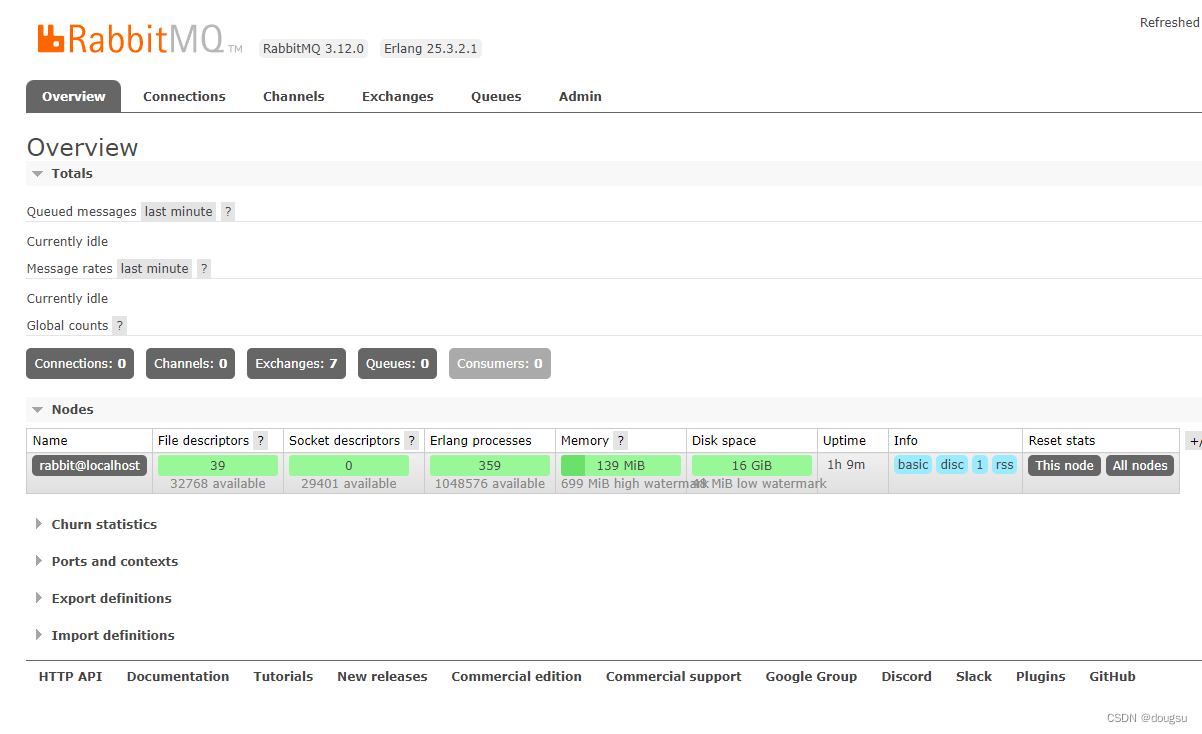1202x734 pixels.
Task: Reset stats for All nodes
Action: [1140, 466]
